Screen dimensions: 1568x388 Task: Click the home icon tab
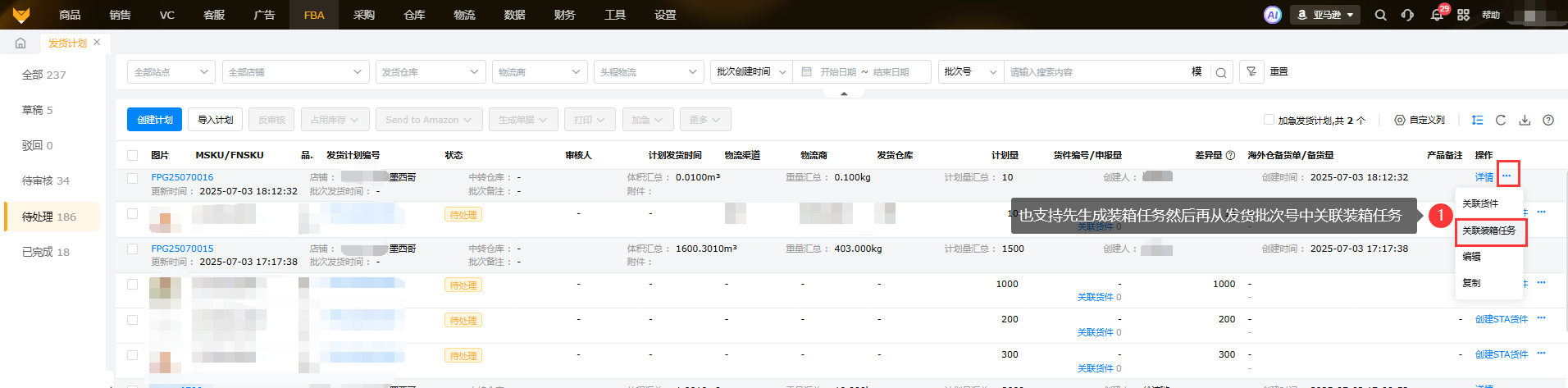point(21,43)
